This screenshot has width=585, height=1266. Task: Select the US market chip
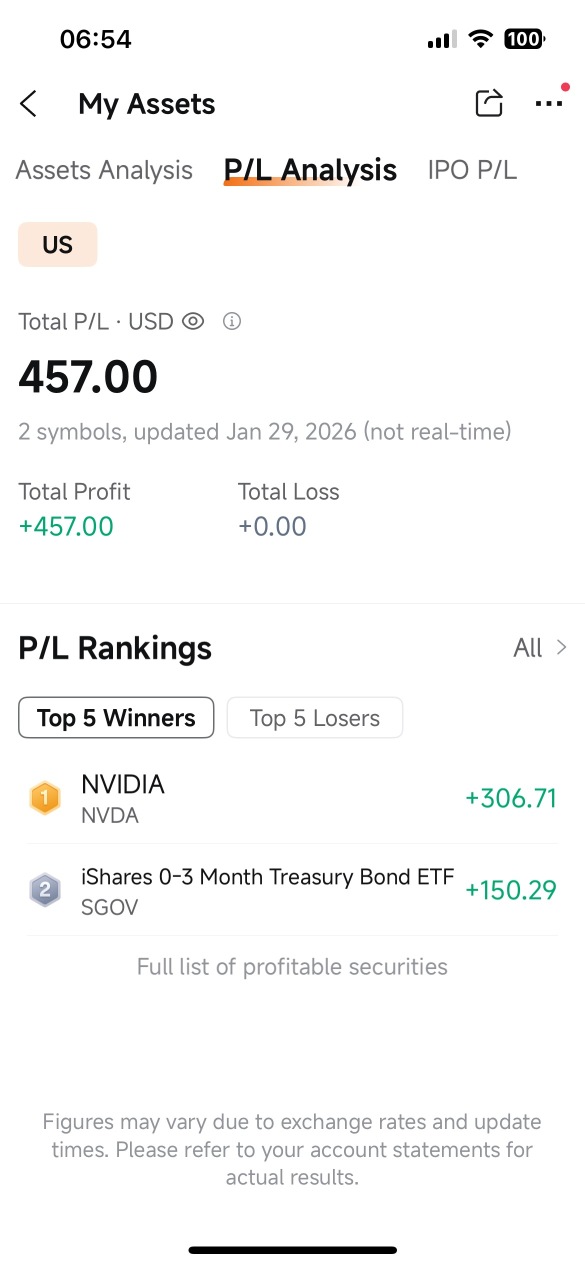58,245
